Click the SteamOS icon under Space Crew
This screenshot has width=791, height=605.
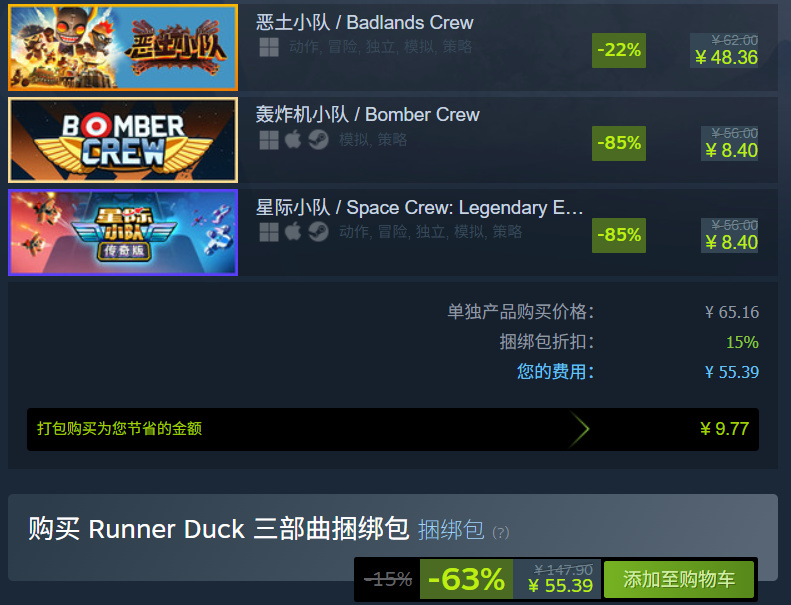click(318, 232)
